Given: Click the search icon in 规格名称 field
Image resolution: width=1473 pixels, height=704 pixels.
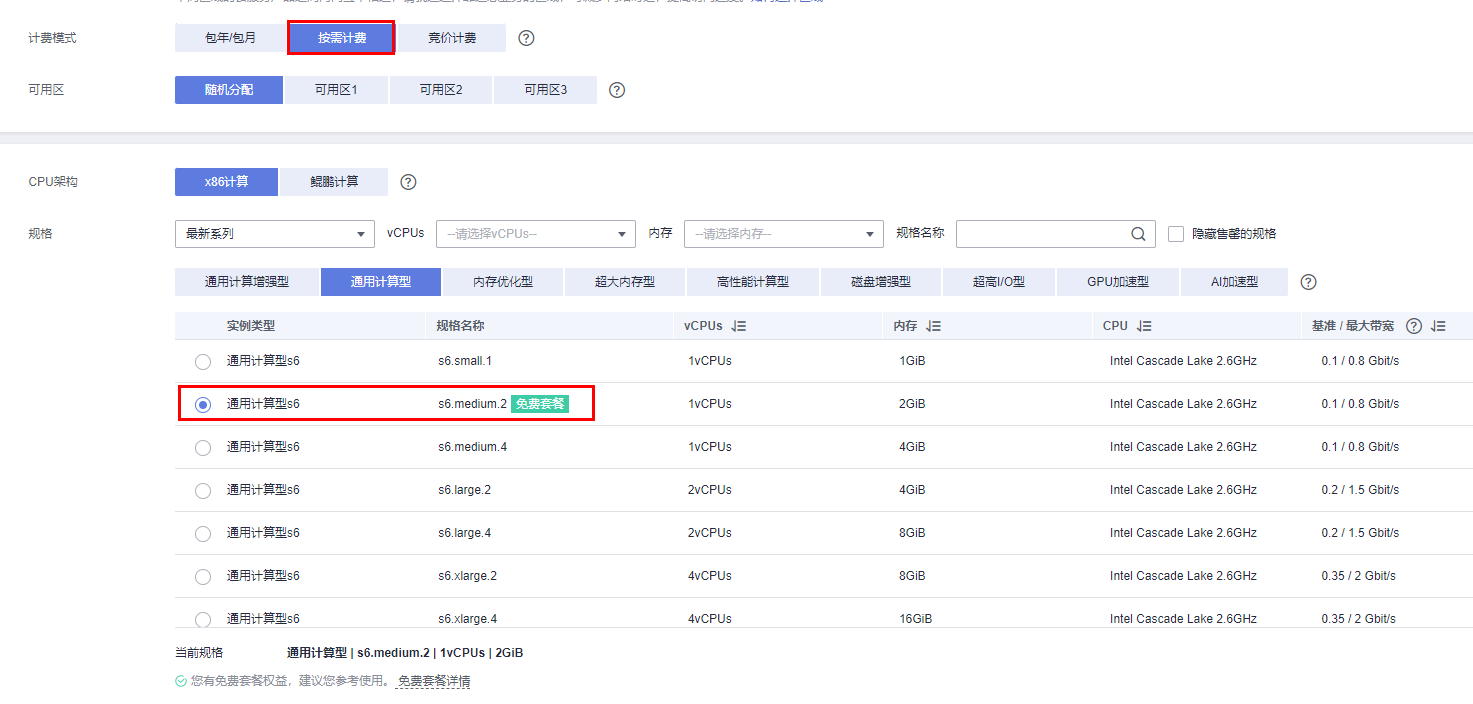Looking at the screenshot, I should 1138,234.
